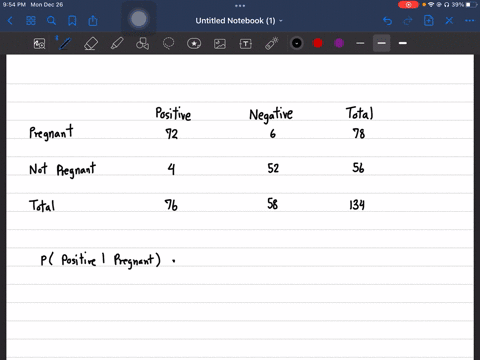Tap the handwritten value 52

click(273, 168)
